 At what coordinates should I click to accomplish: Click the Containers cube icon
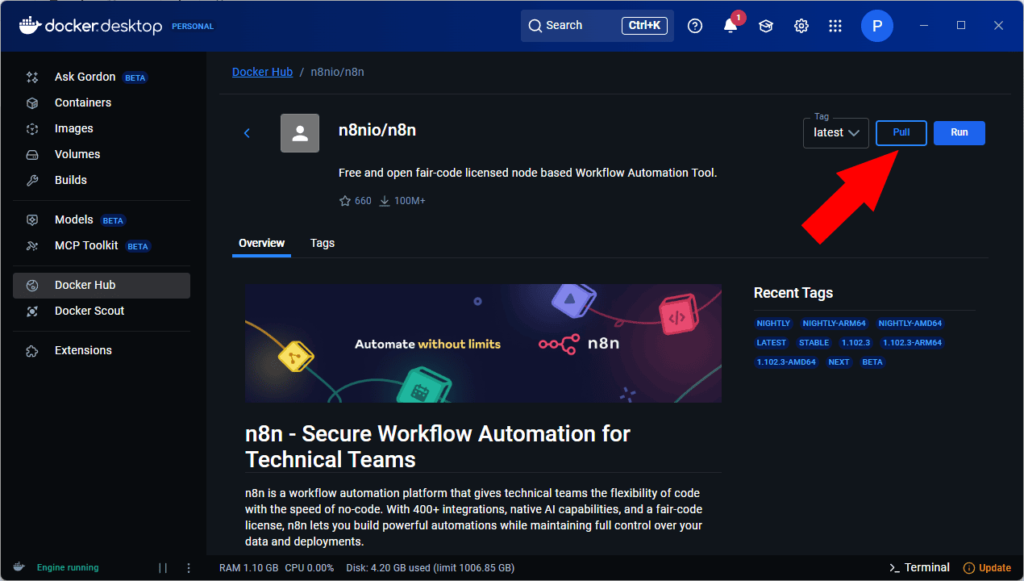pyautogui.click(x=32, y=103)
